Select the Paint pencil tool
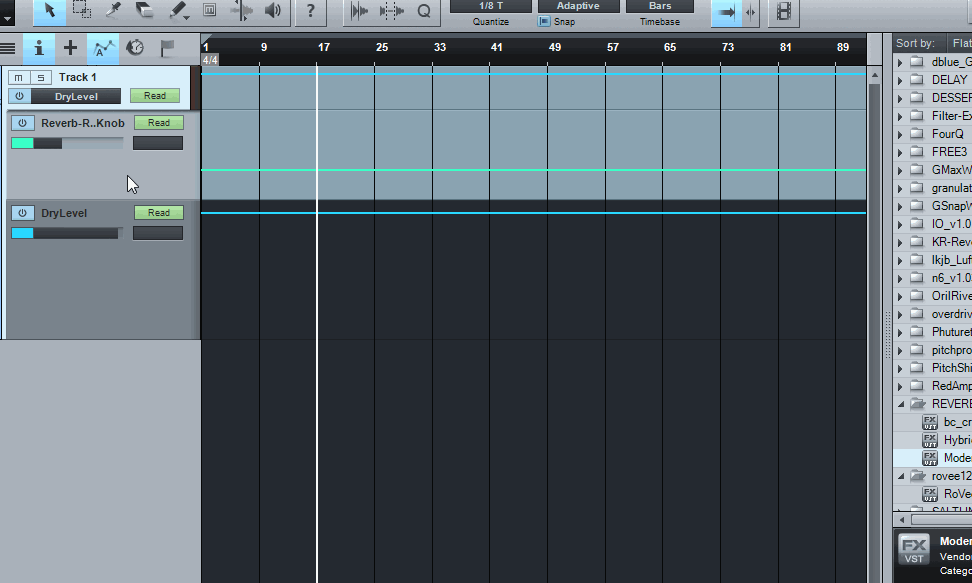 point(179,11)
